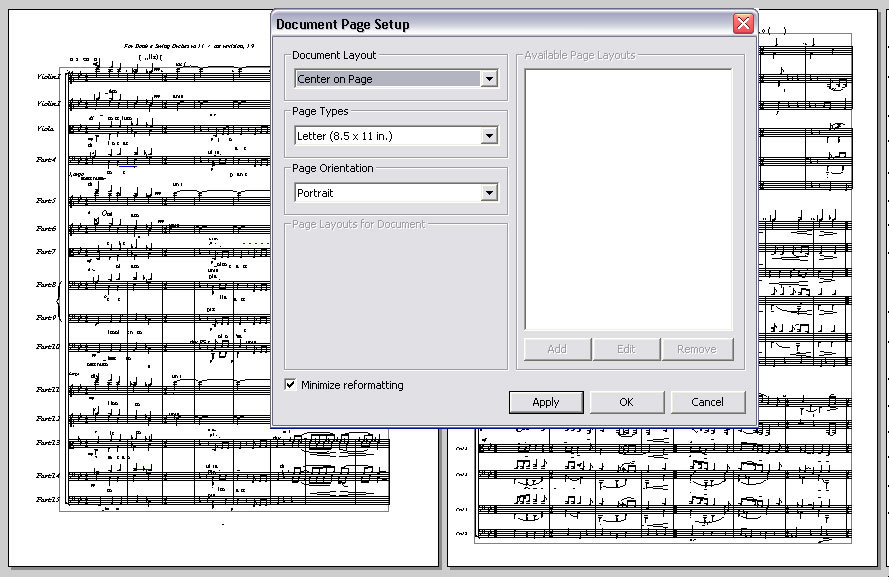Click the greyed-out Remove button
The height and width of the screenshot is (577, 889).
point(697,349)
